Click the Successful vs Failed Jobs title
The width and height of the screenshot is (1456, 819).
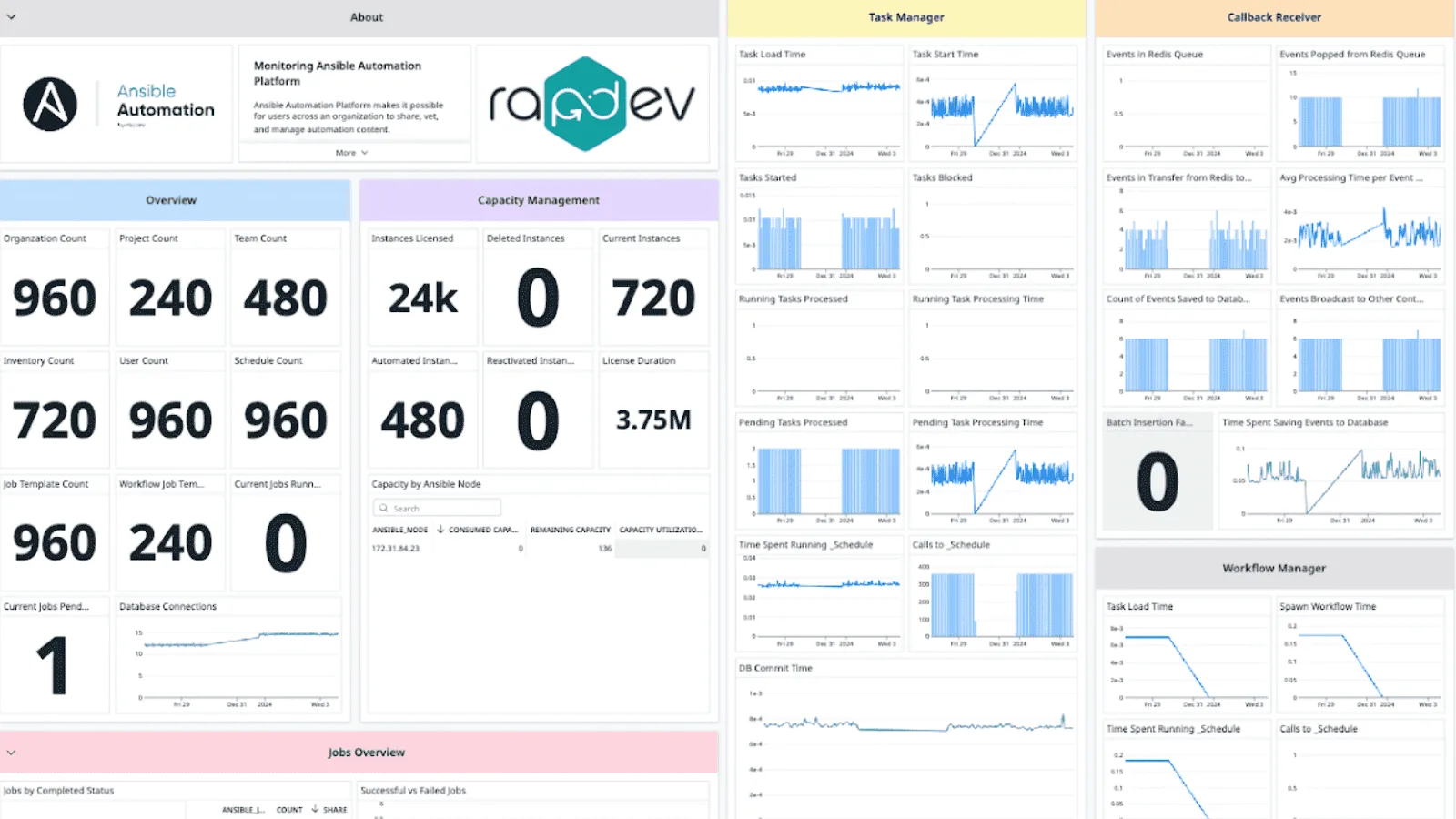(x=413, y=791)
